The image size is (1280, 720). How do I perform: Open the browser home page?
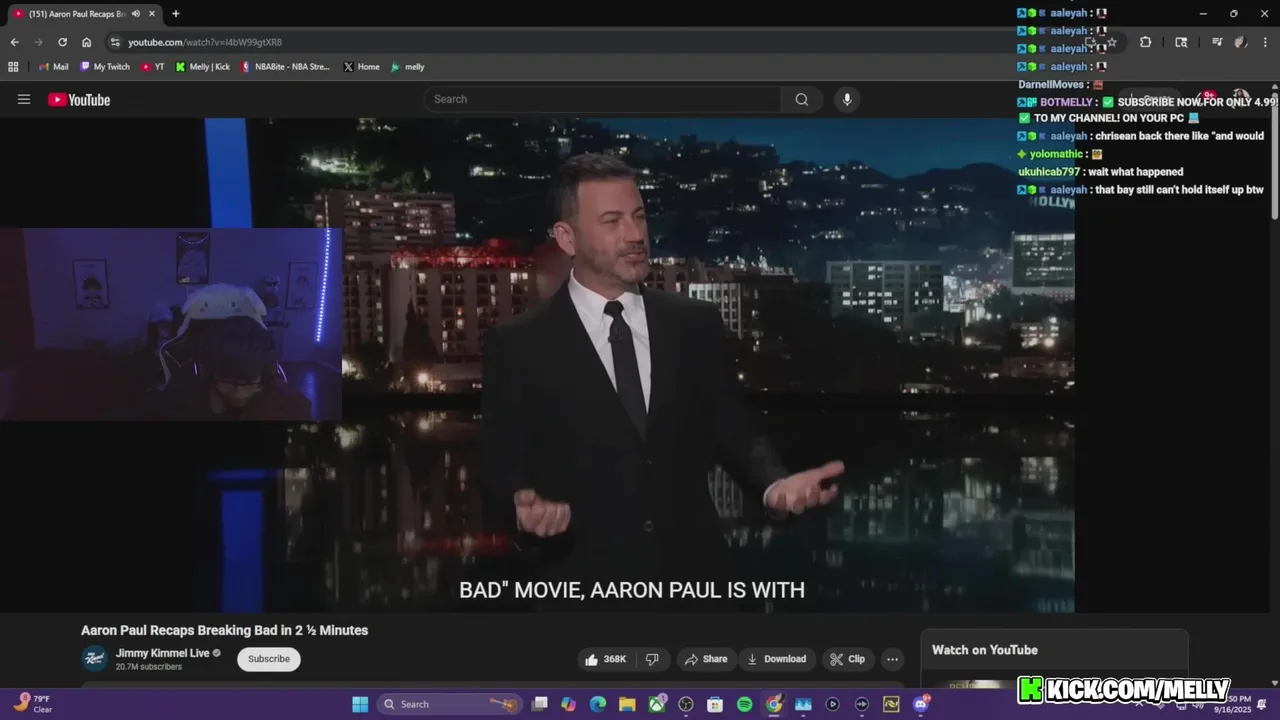click(x=87, y=42)
